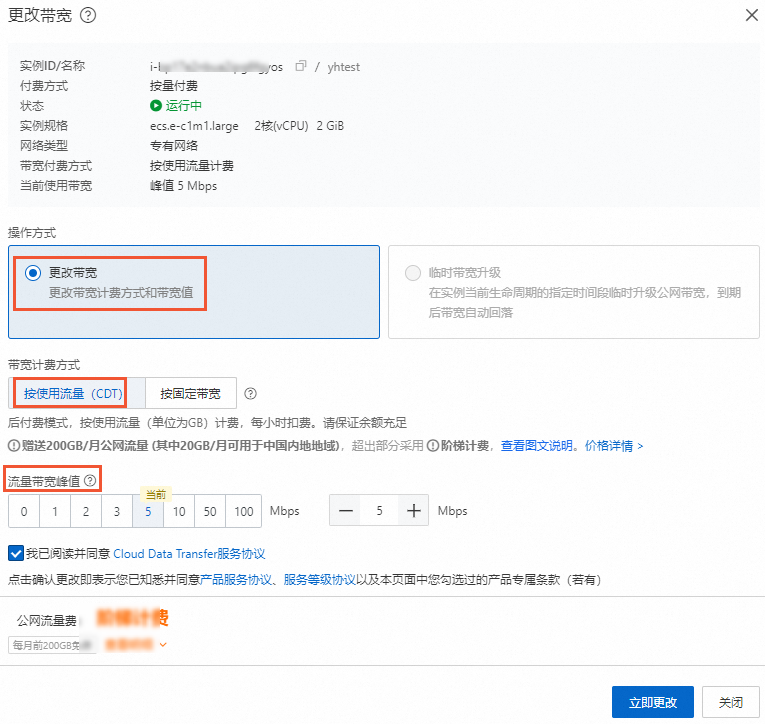Copy the instance ID with the copy icon
Image resolution: width=765 pixels, height=724 pixels.
[x=302, y=66]
